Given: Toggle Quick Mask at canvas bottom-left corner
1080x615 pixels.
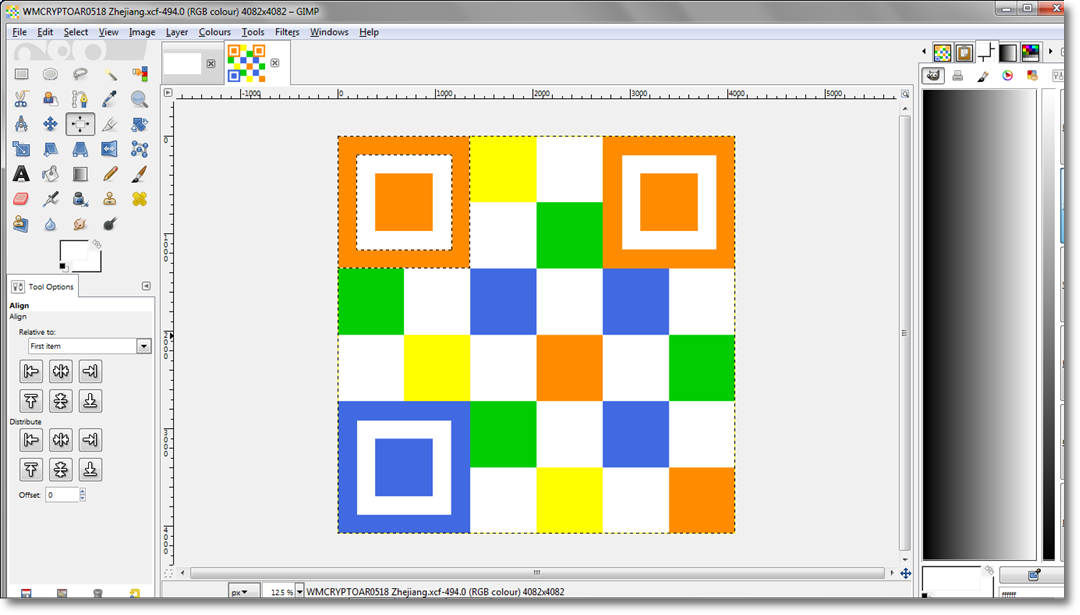Looking at the screenshot, I should click(x=169, y=573).
